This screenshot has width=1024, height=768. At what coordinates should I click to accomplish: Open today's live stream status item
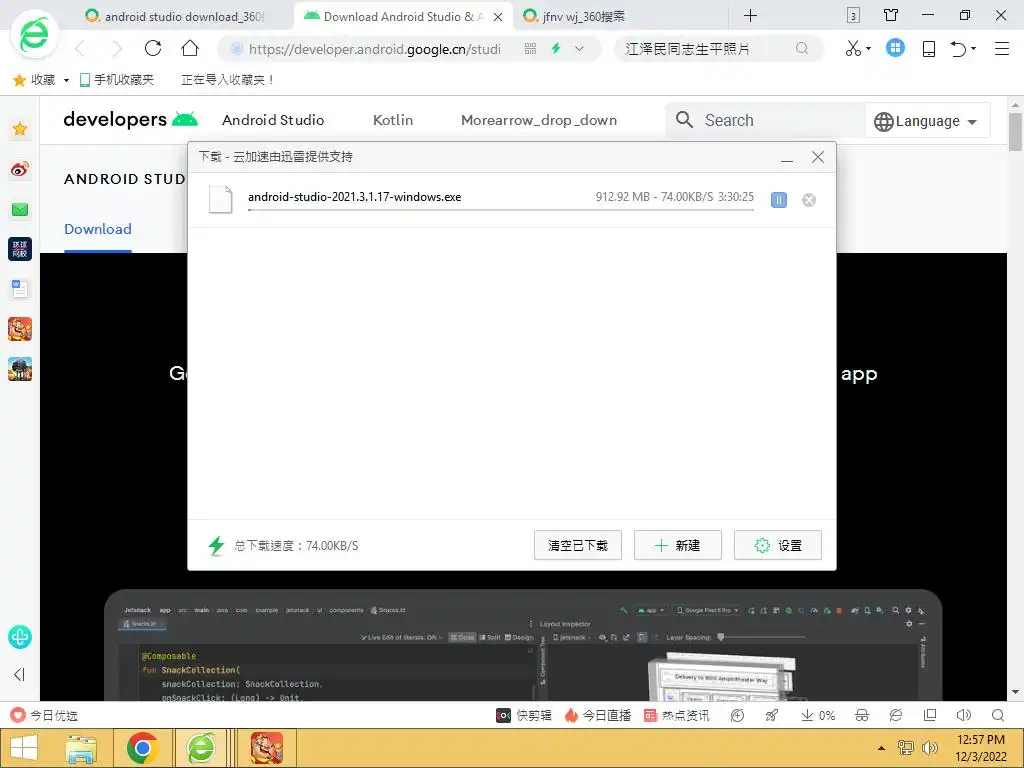598,716
